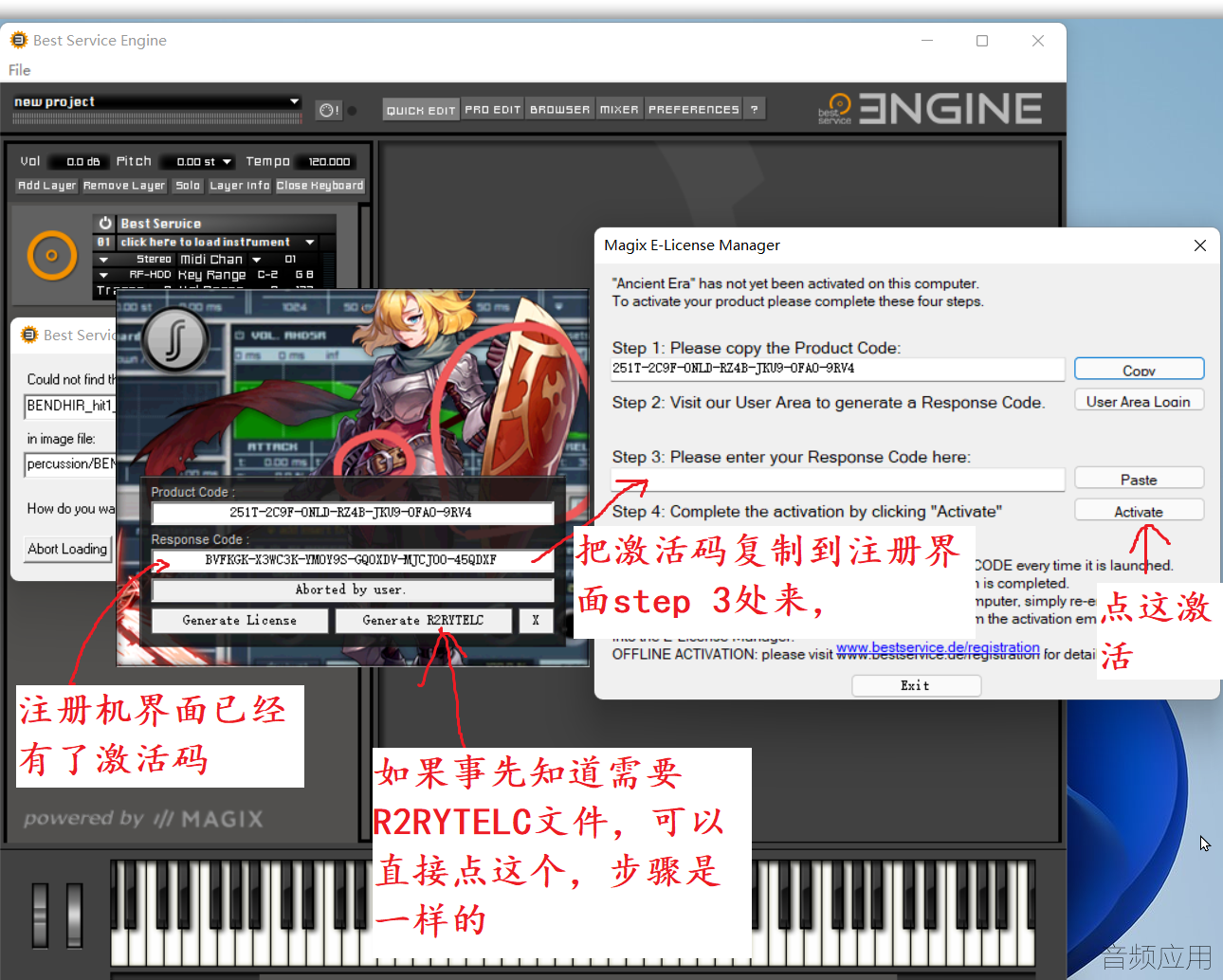Click the Response Code input in Step 3
This screenshot has width=1223, height=980.
(x=838, y=480)
